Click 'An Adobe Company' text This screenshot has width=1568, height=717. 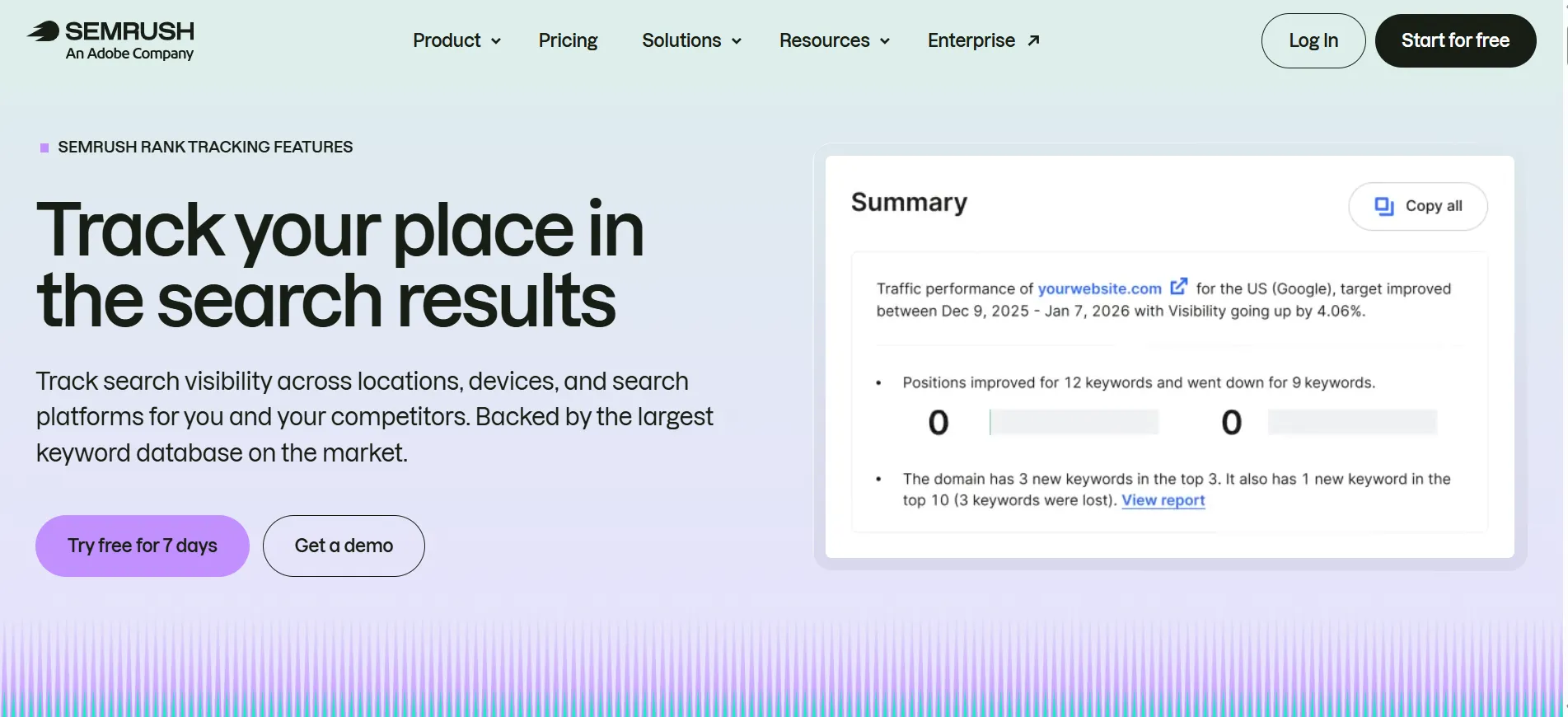(x=129, y=54)
